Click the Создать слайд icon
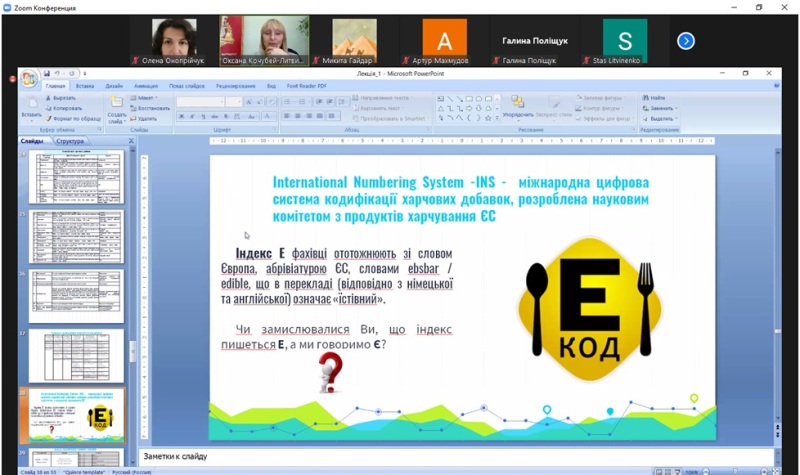This screenshot has height=475, width=800. click(117, 103)
